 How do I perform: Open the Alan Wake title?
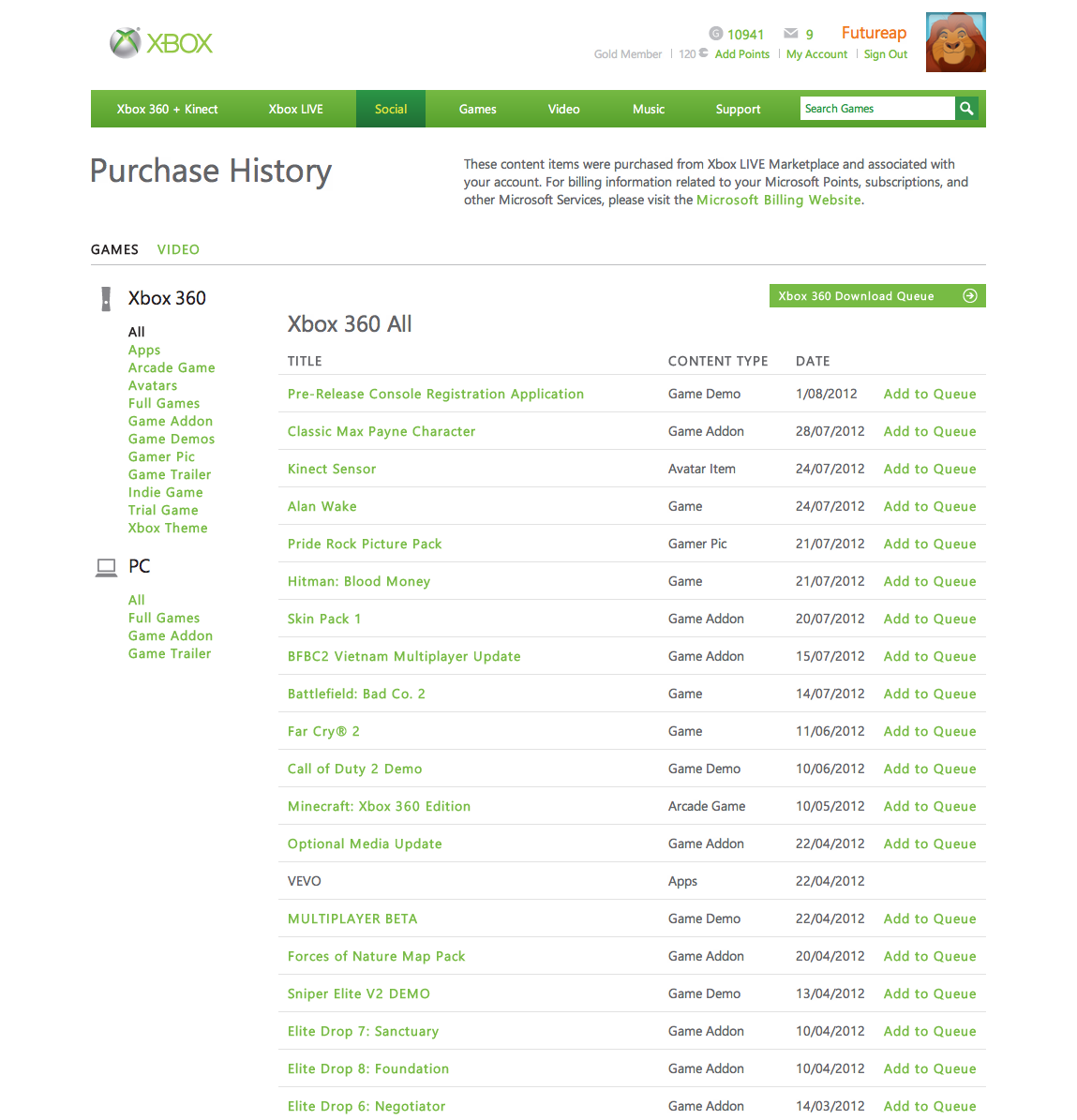[x=322, y=506]
